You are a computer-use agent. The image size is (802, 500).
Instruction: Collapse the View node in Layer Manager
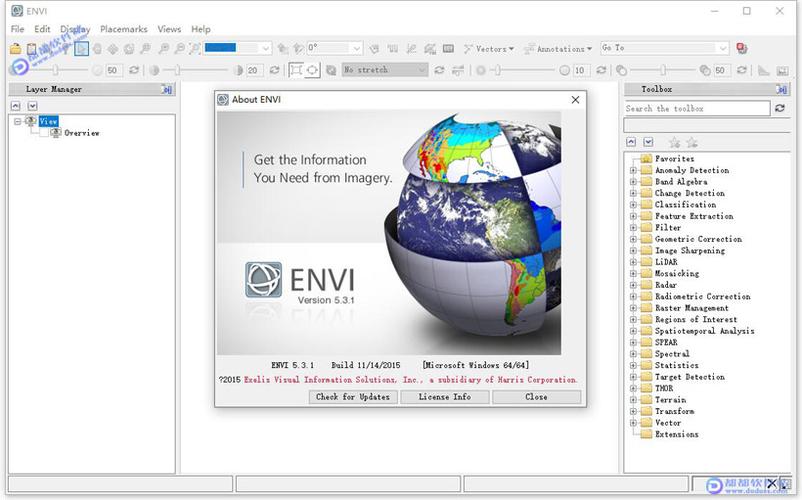pos(17,121)
